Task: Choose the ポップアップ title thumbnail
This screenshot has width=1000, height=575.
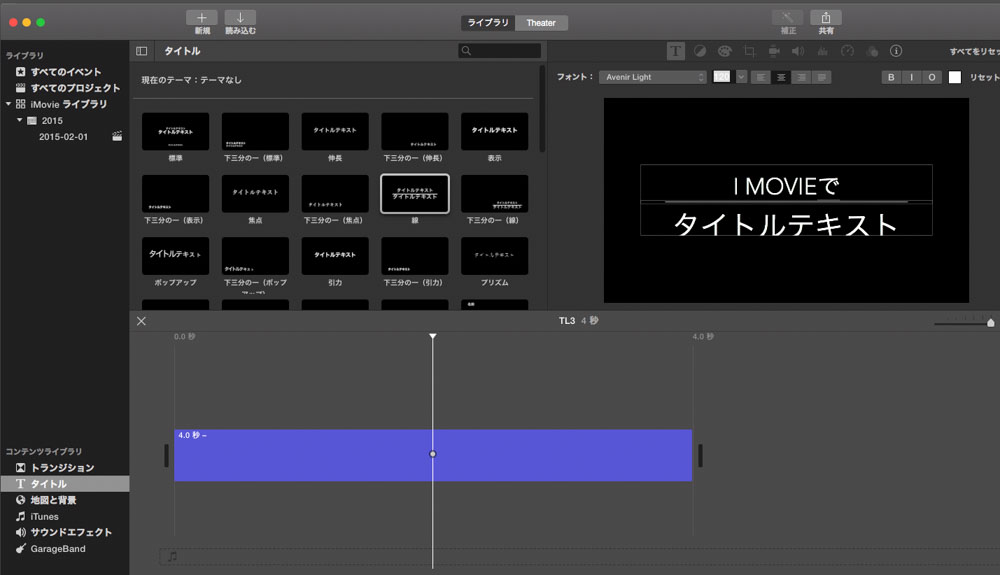Action: pos(175,256)
